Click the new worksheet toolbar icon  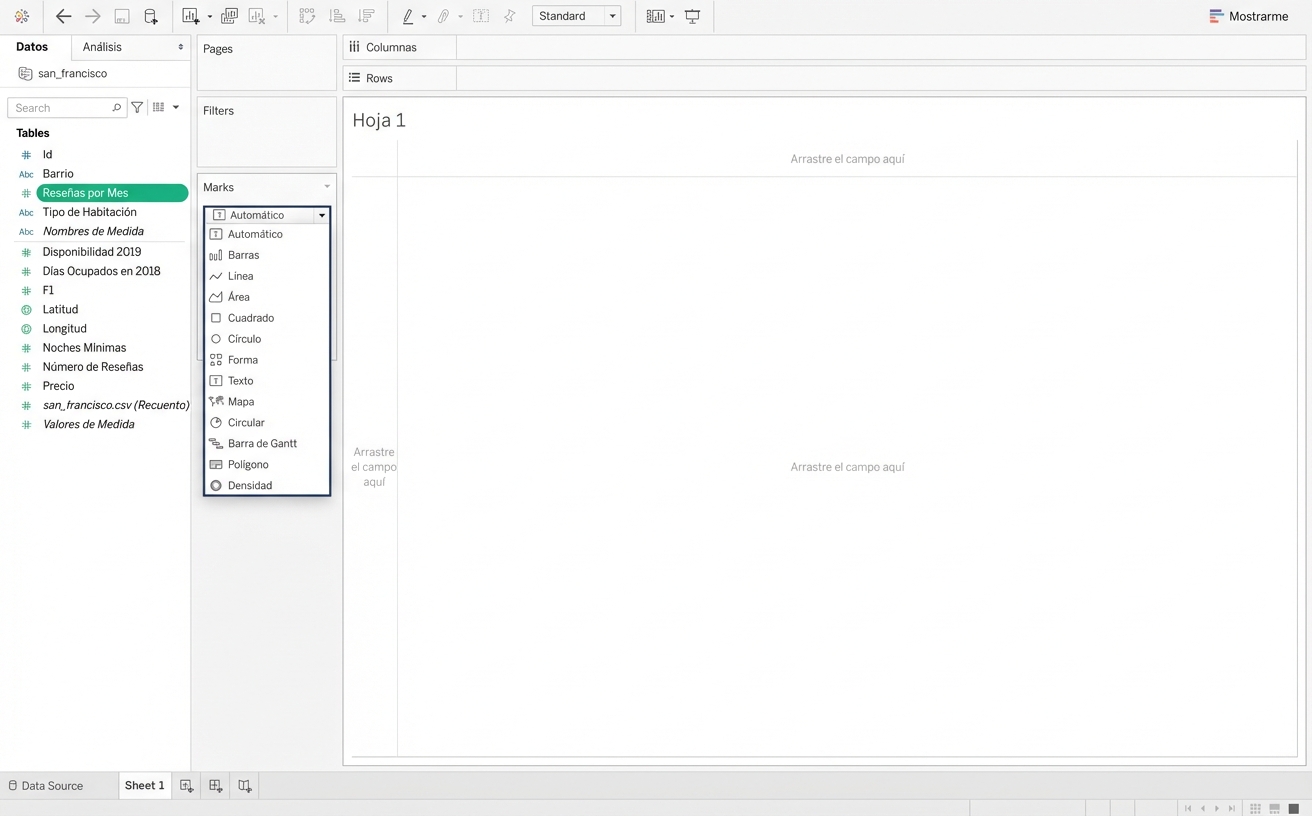[x=191, y=16]
